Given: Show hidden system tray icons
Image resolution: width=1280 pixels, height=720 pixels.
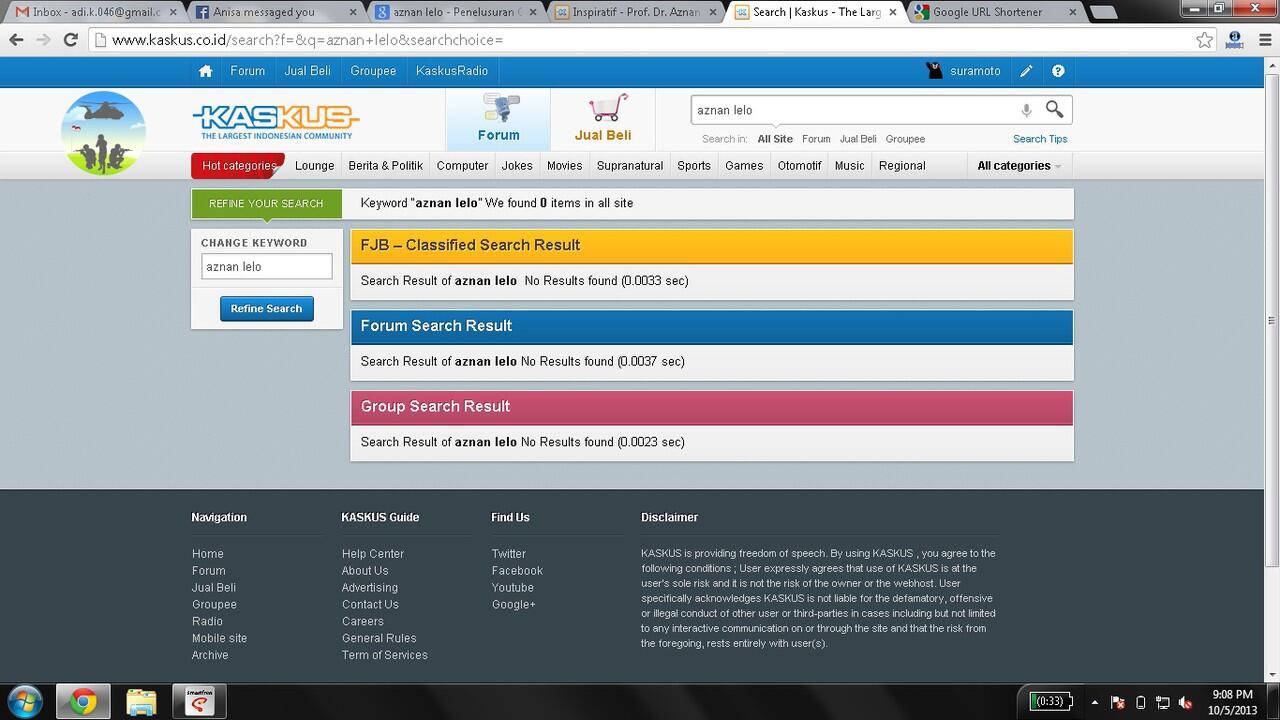Looking at the screenshot, I should point(1095,702).
